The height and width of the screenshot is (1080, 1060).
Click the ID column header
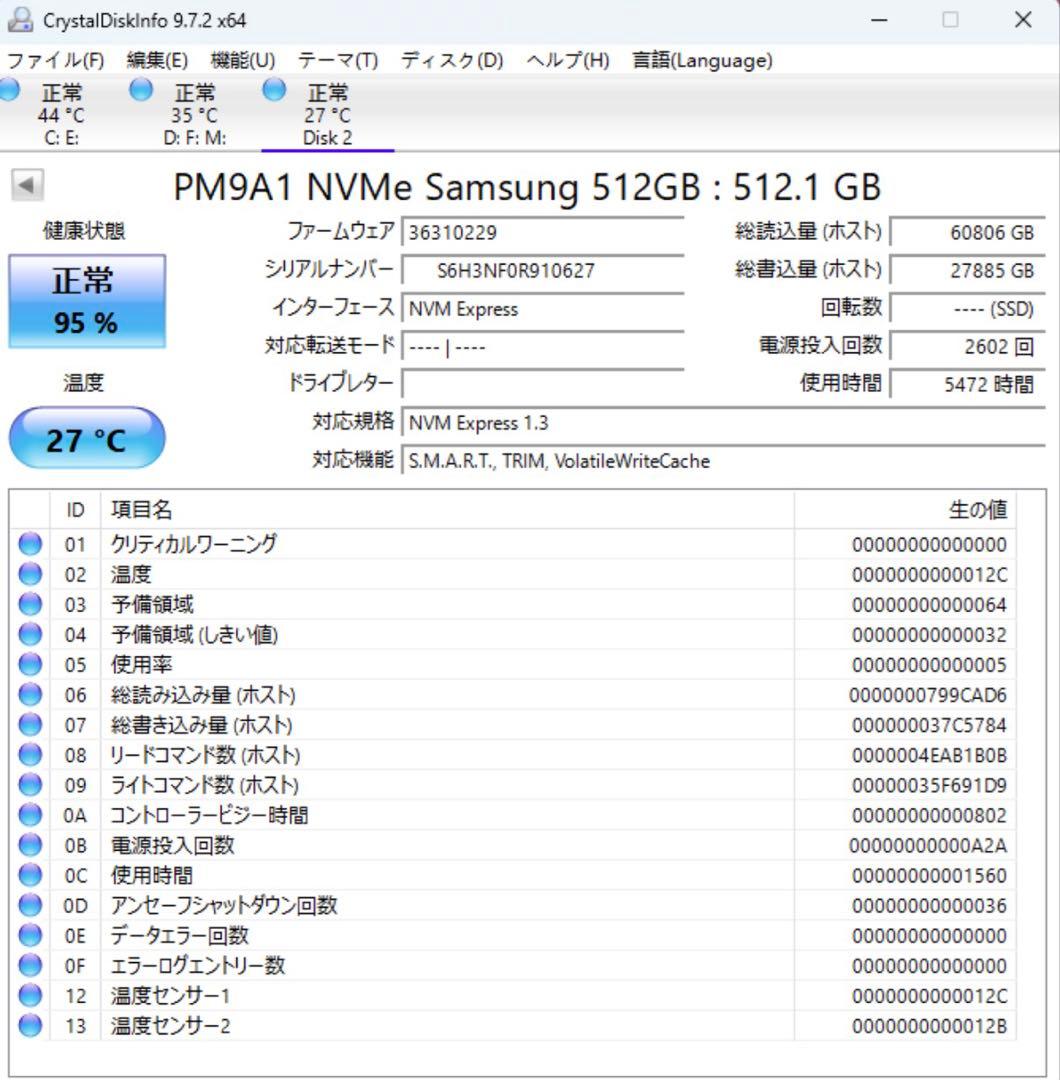point(75,510)
